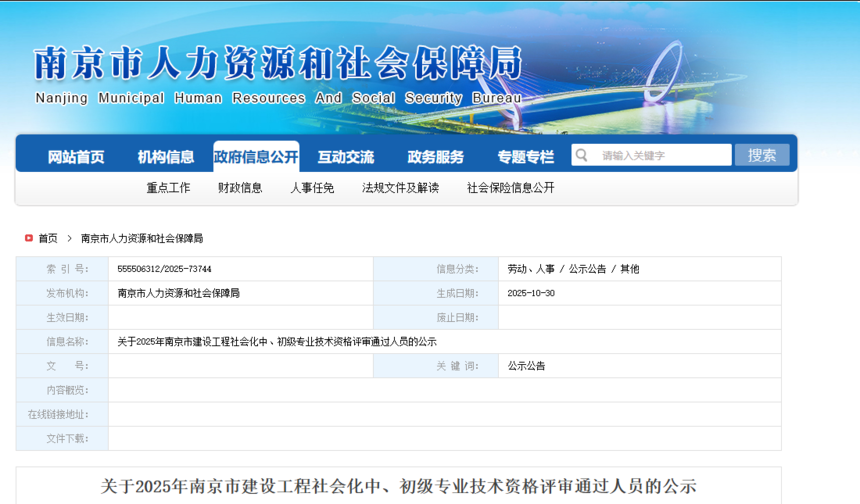Open the 法规文件及解读 submenu link
860x504 pixels.
coord(400,188)
